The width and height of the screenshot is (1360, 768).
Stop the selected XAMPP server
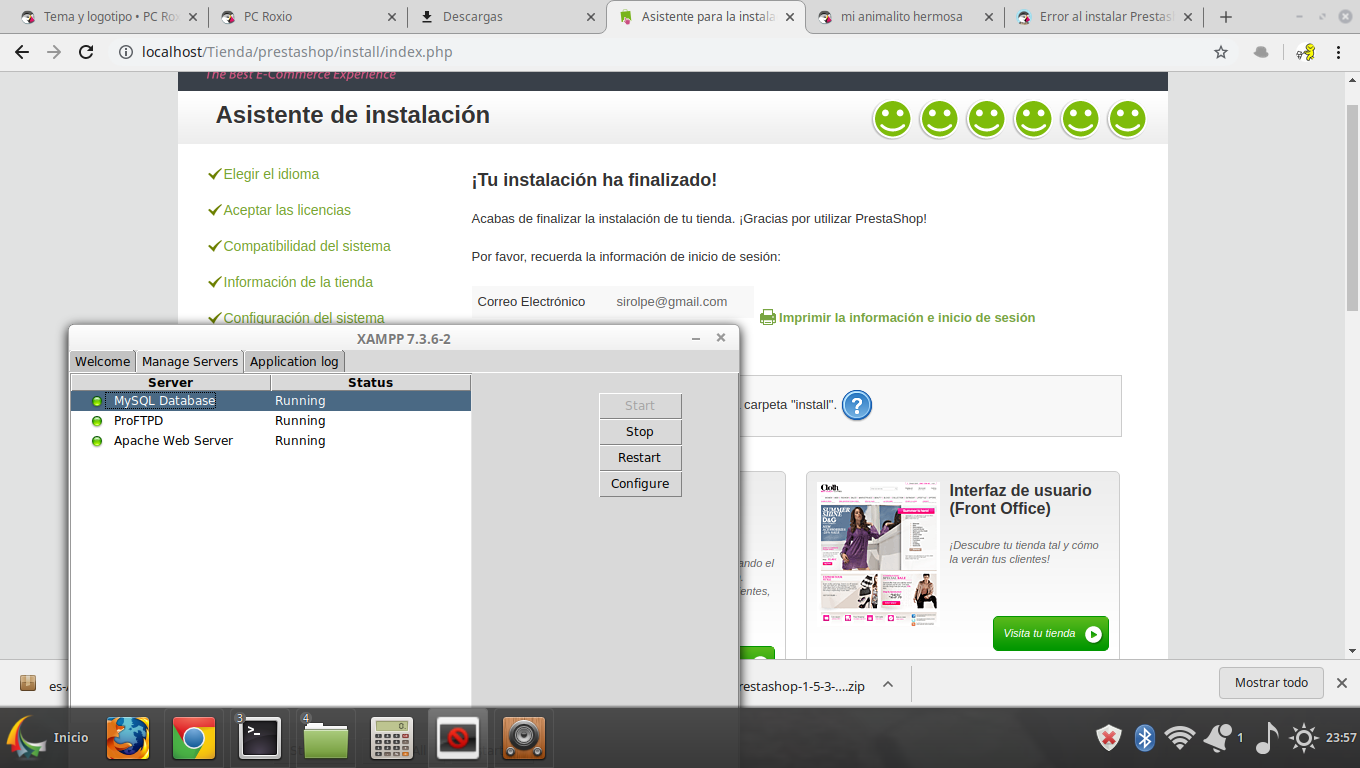click(640, 432)
